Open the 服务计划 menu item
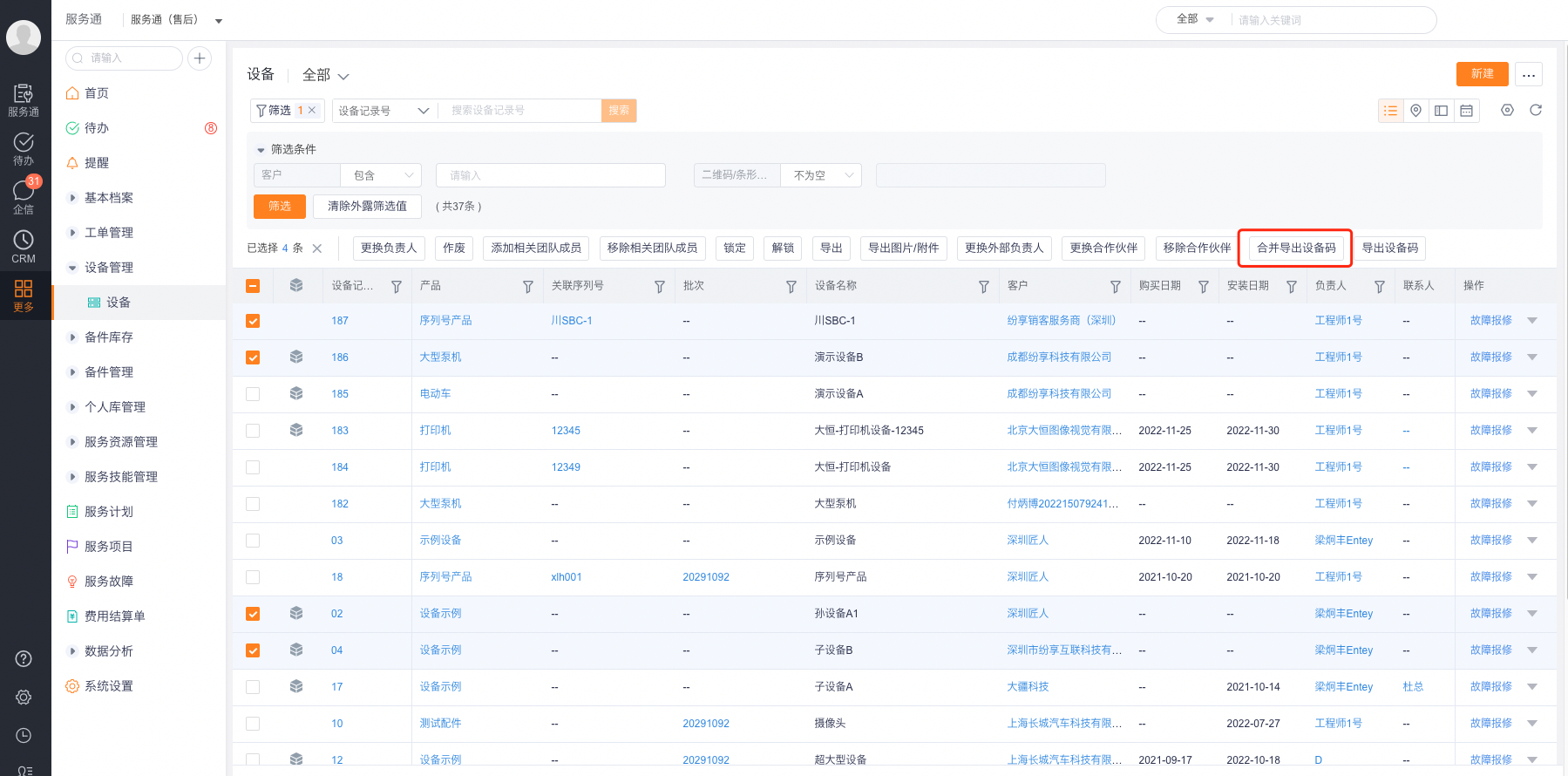 109,512
